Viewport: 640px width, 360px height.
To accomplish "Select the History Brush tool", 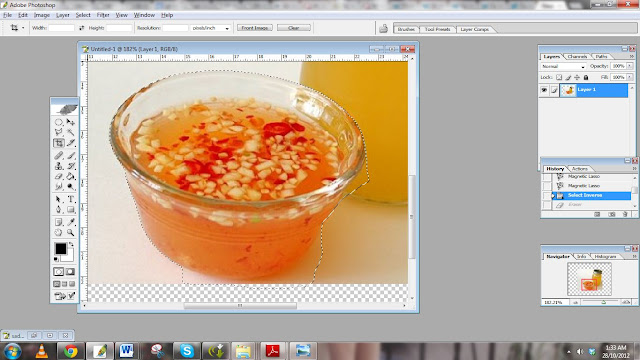I will tap(71, 166).
